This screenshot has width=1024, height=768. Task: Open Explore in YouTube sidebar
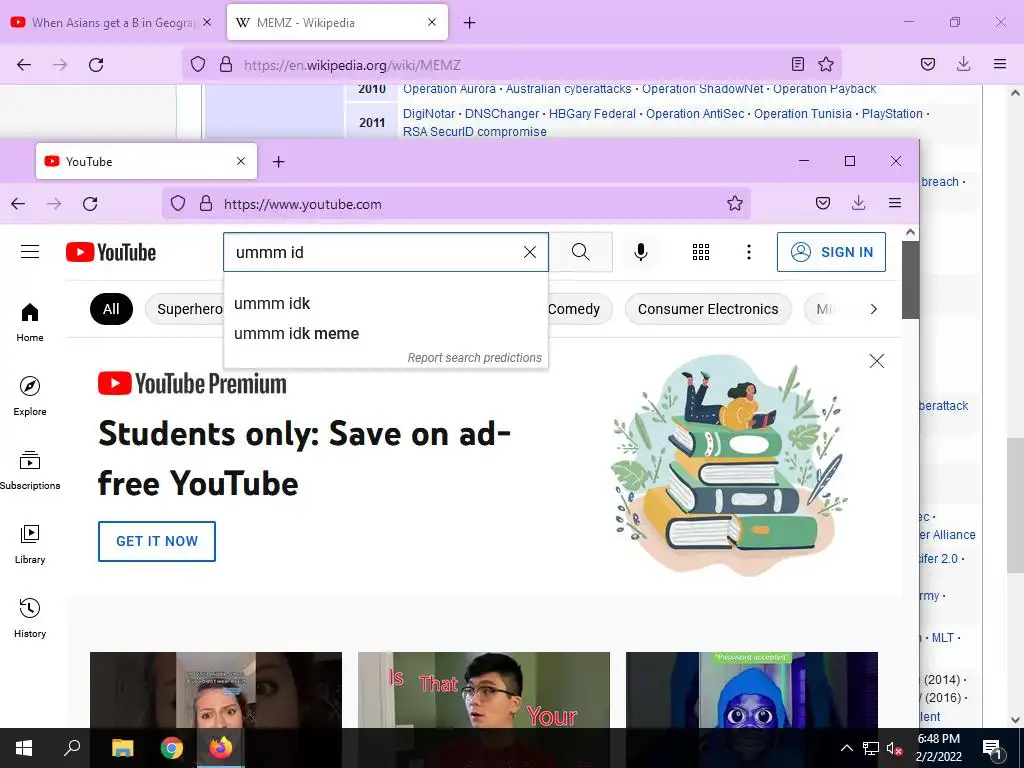(30, 396)
